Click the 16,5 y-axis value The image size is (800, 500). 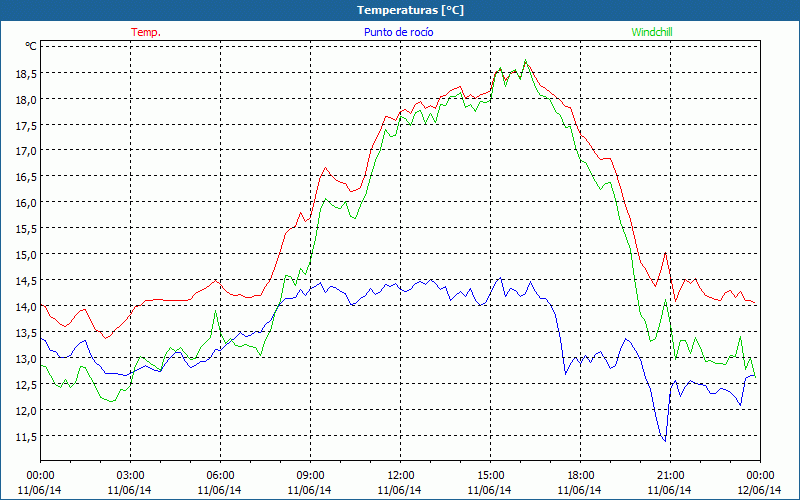pos(26,178)
